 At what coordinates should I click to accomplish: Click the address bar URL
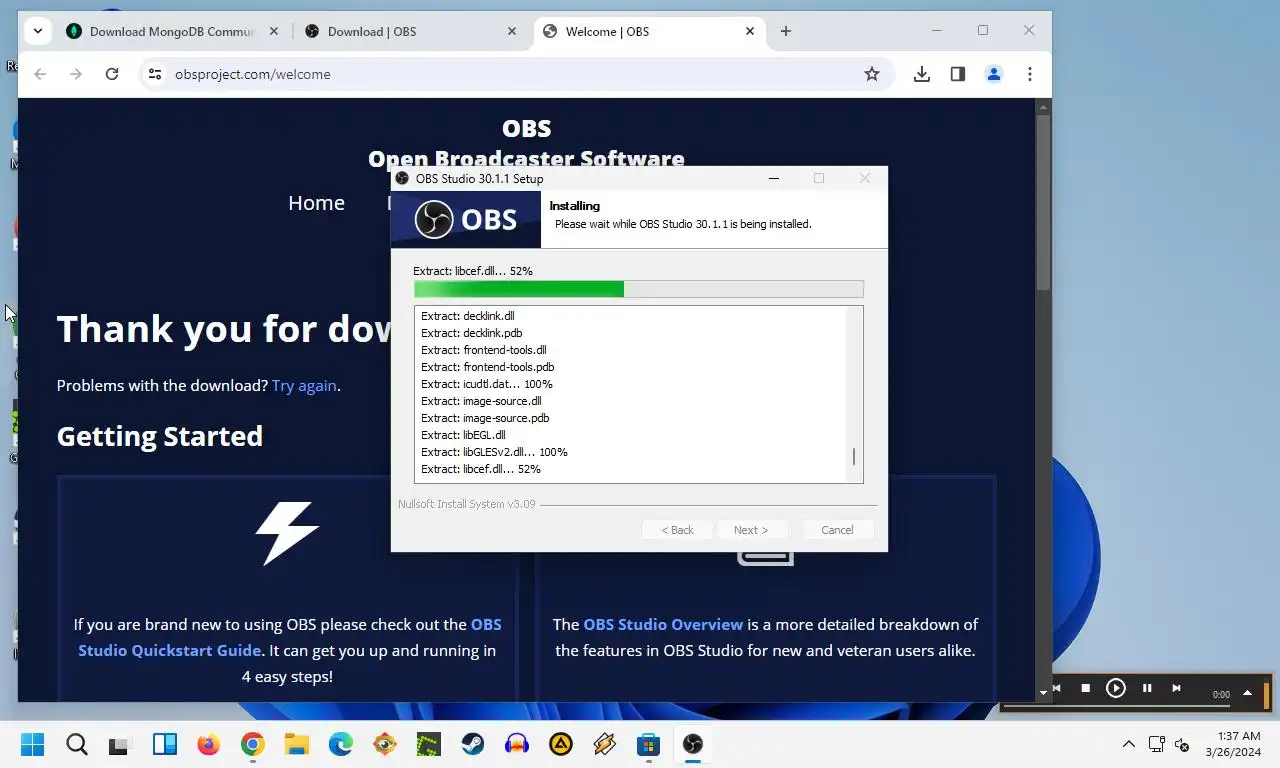252,74
